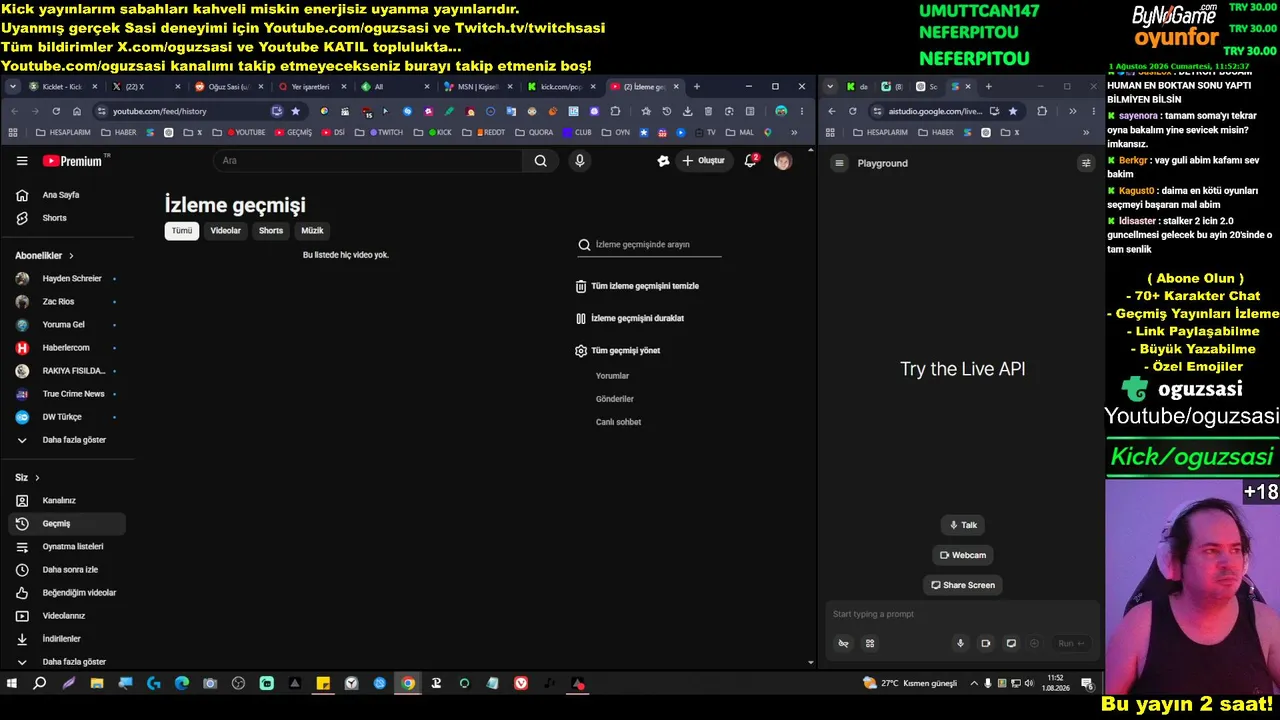The image size is (1280, 720).
Task: Open Shorts in the YouTube sidebar
Action: point(55,218)
